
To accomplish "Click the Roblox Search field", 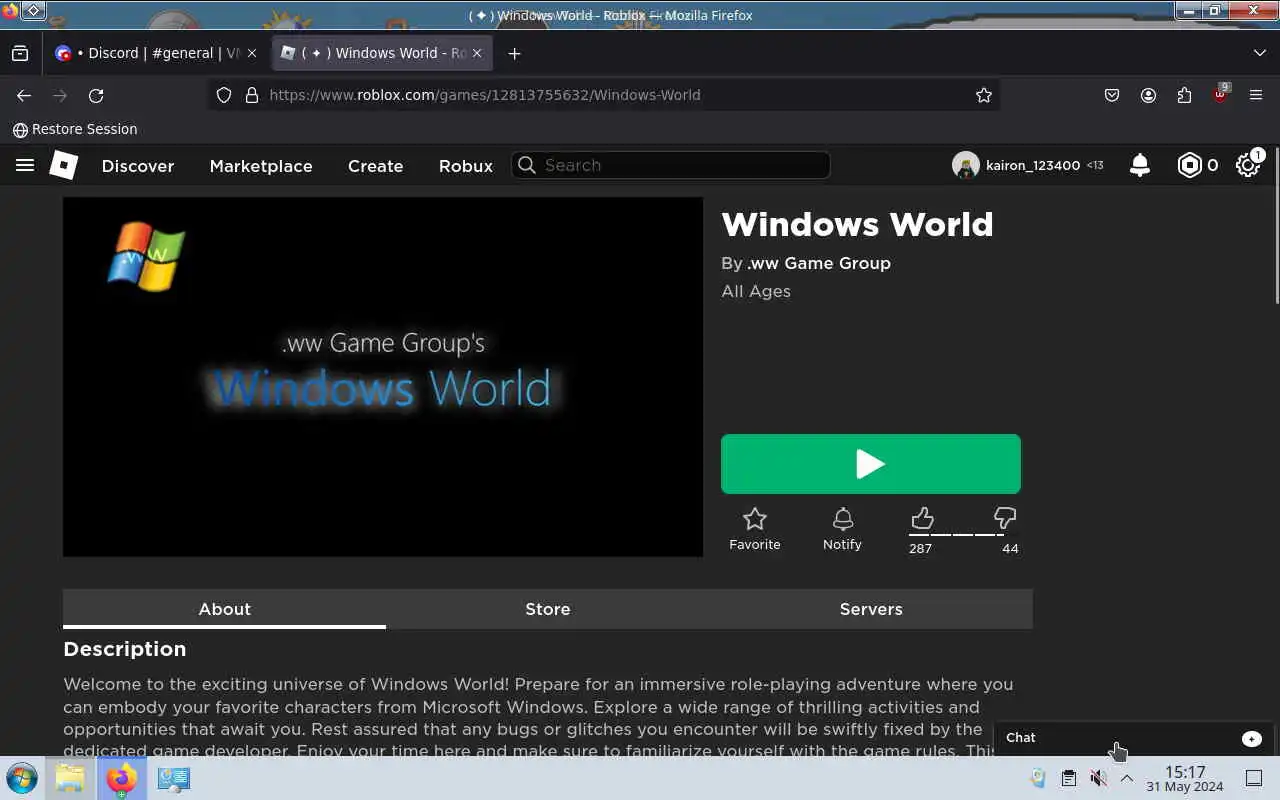I will pos(671,165).
